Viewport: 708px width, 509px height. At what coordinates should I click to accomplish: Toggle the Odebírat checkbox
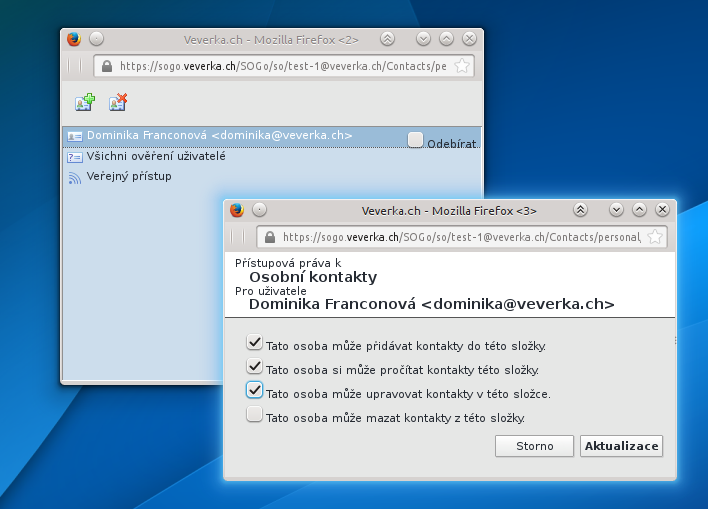click(415, 140)
